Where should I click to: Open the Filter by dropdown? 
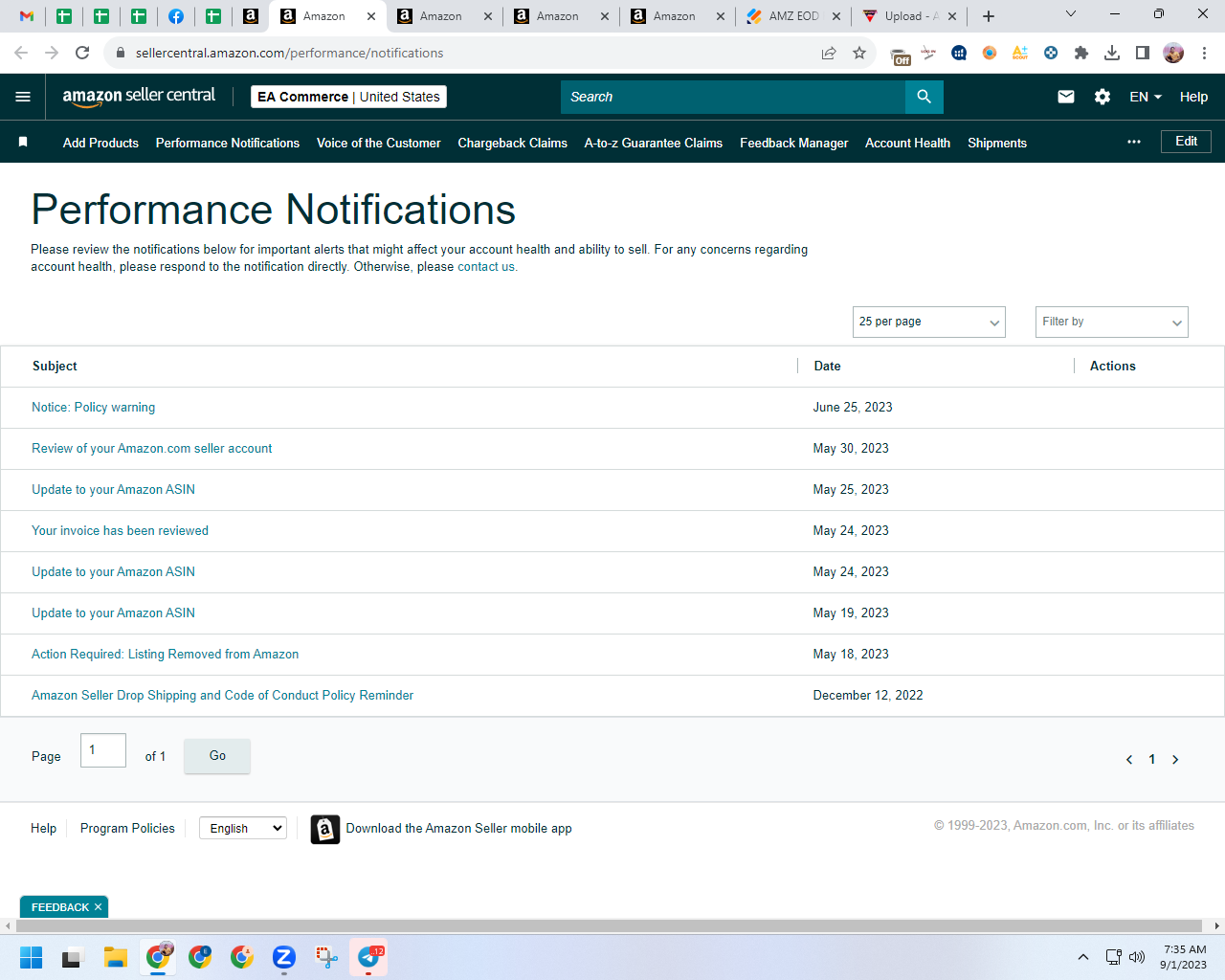tap(1112, 322)
